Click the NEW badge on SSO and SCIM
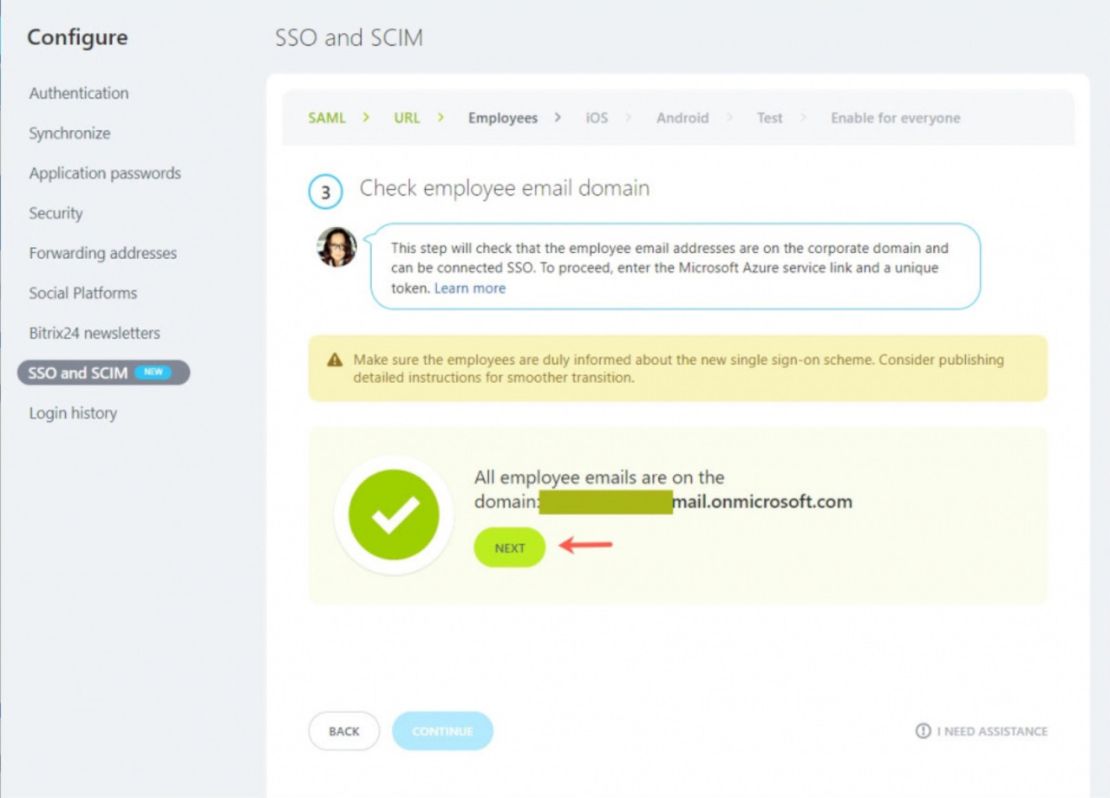The image size is (1110, 798). click(153, 372)
